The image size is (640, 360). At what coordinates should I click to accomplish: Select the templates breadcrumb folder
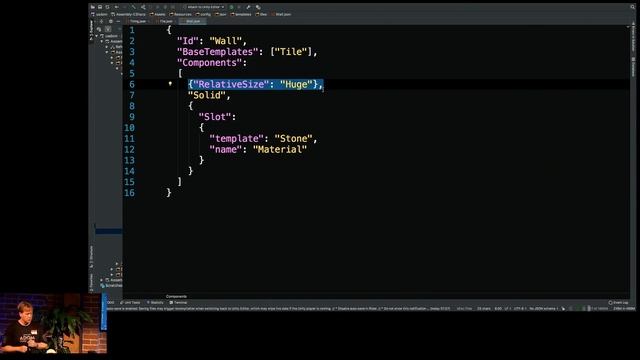[241, 14]
